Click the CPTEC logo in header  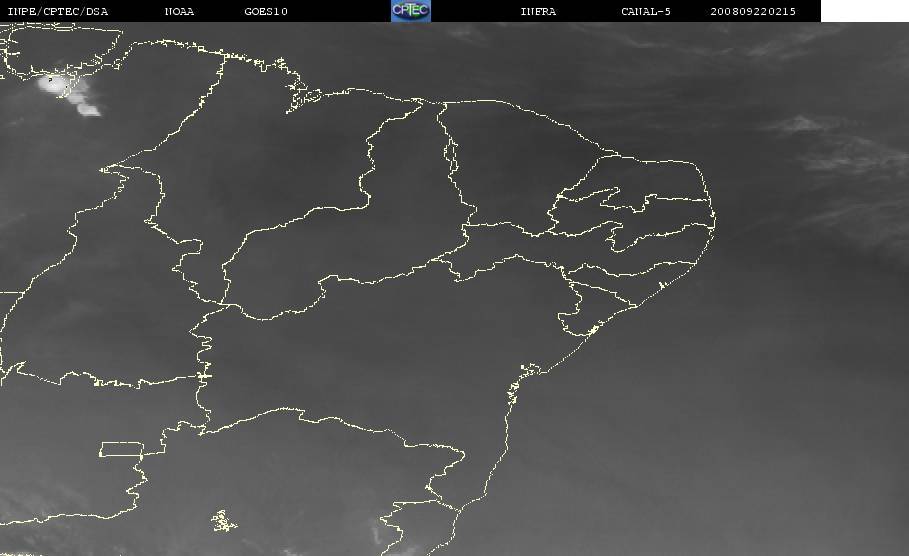410,11
